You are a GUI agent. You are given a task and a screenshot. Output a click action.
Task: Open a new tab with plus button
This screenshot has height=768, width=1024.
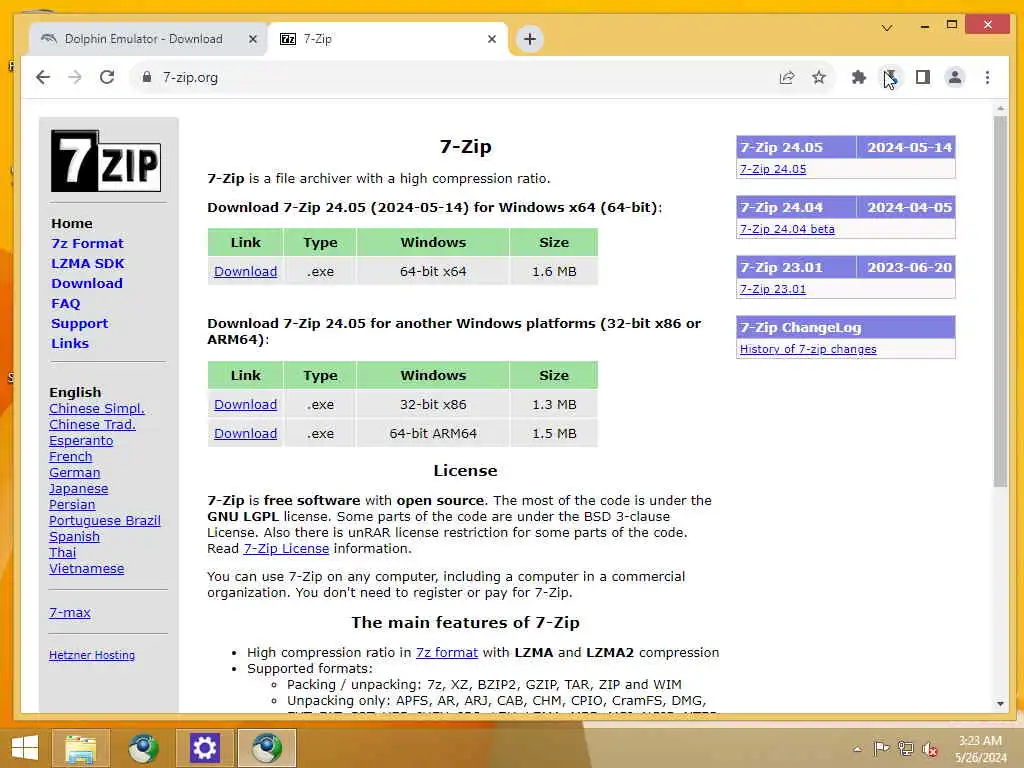530,39
